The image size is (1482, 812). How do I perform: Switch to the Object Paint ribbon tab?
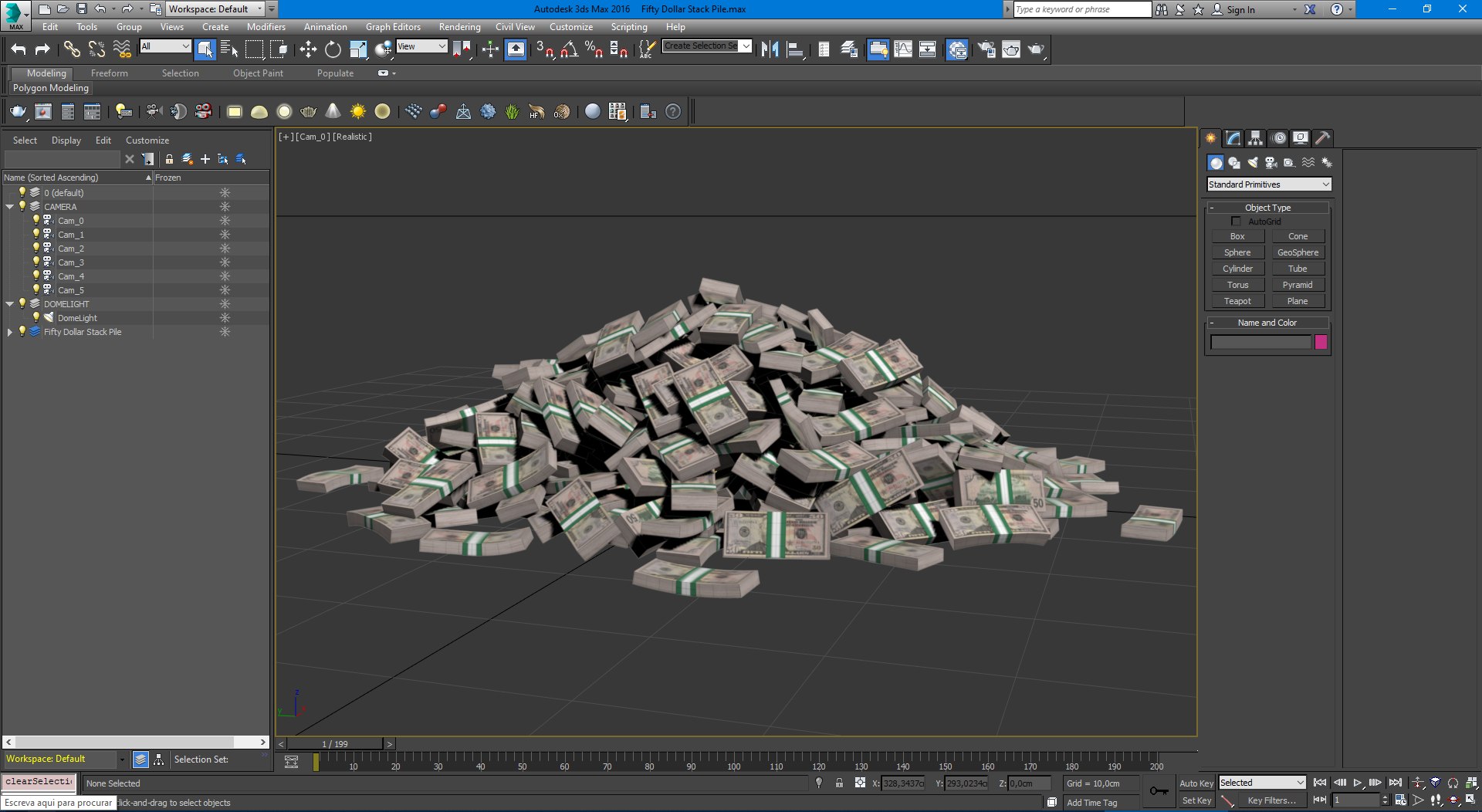point(258,73)
